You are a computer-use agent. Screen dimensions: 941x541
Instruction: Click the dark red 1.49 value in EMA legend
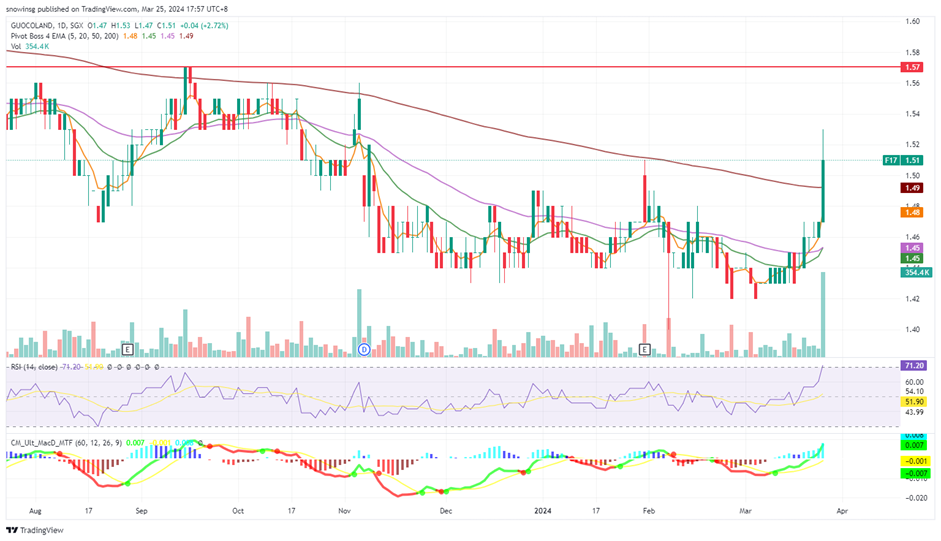click(x=186, y=36)
